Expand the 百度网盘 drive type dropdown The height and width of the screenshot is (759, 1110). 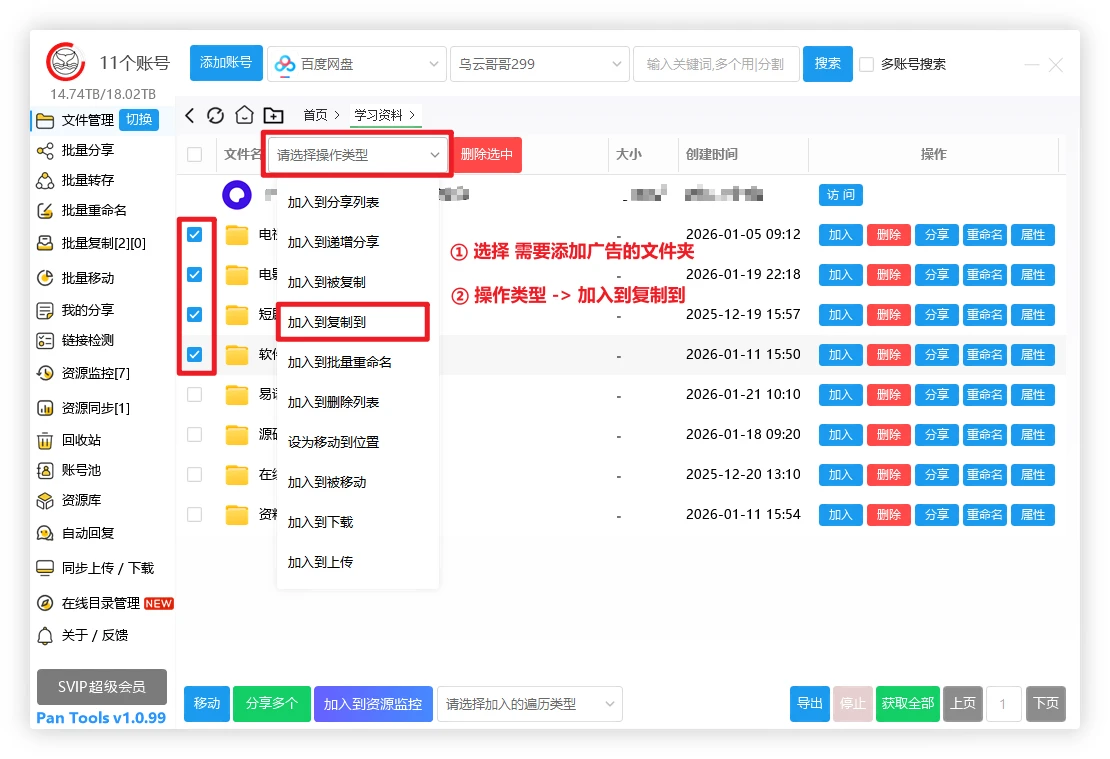tap(357, 64)
